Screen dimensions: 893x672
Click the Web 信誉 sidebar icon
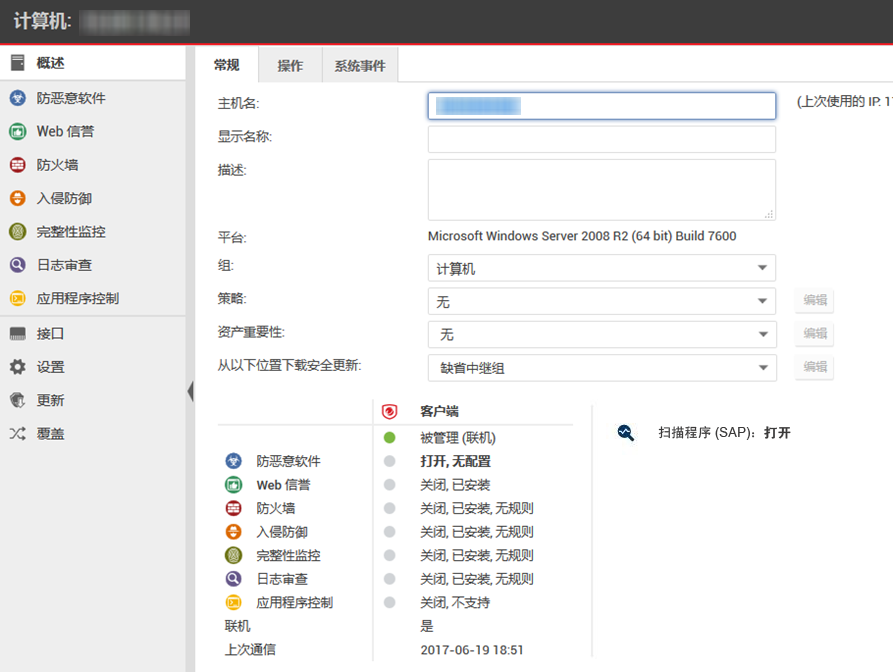17,131
